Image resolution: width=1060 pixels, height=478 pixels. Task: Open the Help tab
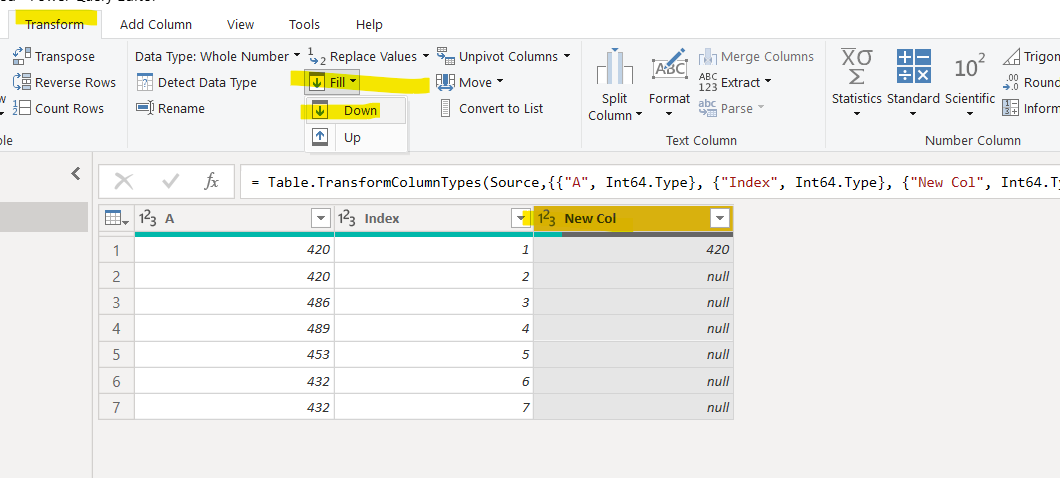369,24
